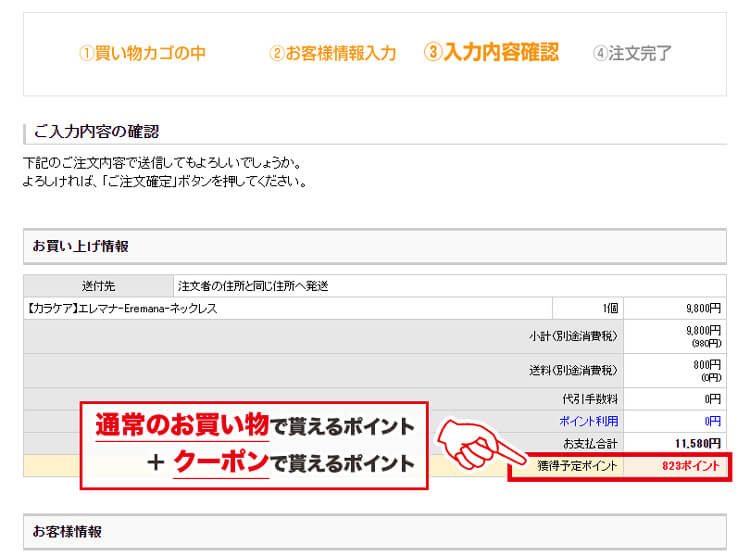
Task: Click the quantity cell 1個
Action: pos(588,309)
